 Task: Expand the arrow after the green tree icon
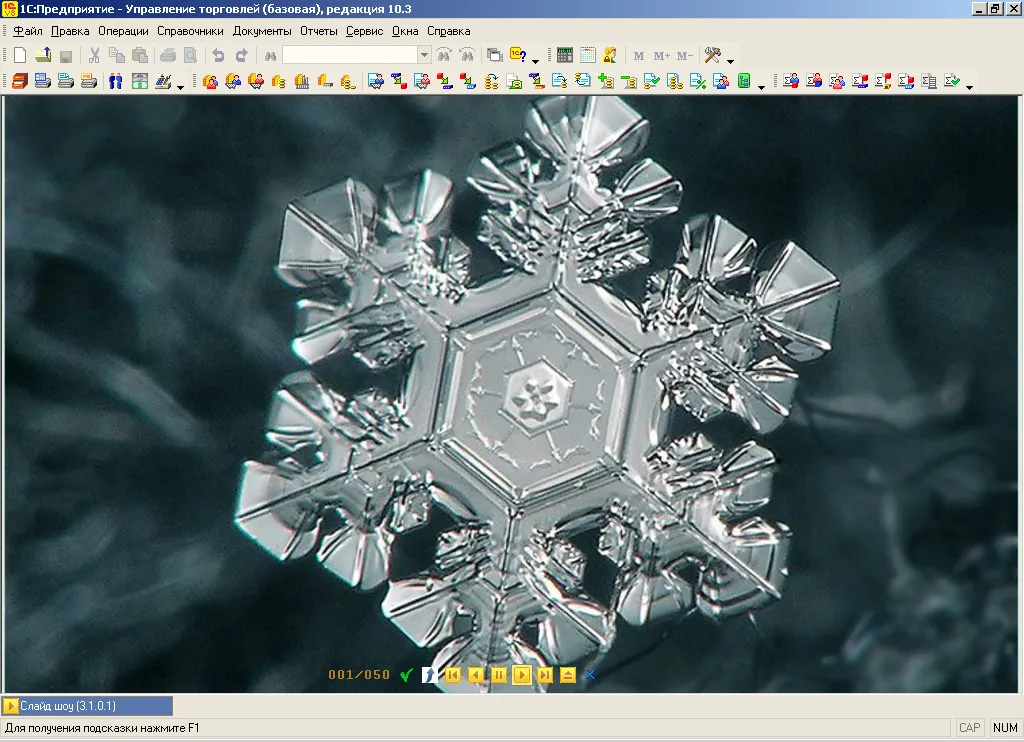(761, 86)
